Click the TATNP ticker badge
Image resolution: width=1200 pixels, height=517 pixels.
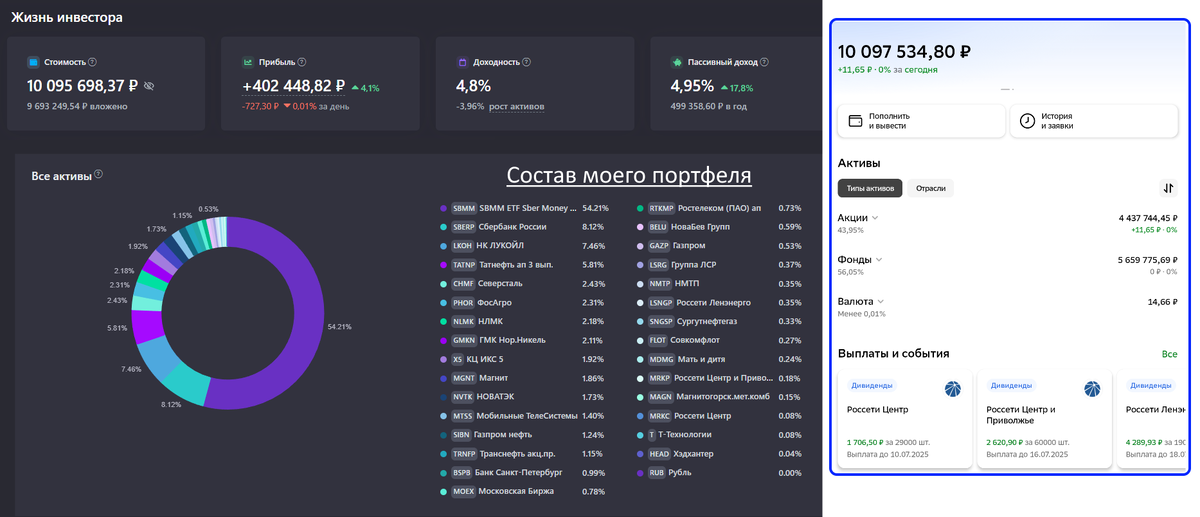463,264
